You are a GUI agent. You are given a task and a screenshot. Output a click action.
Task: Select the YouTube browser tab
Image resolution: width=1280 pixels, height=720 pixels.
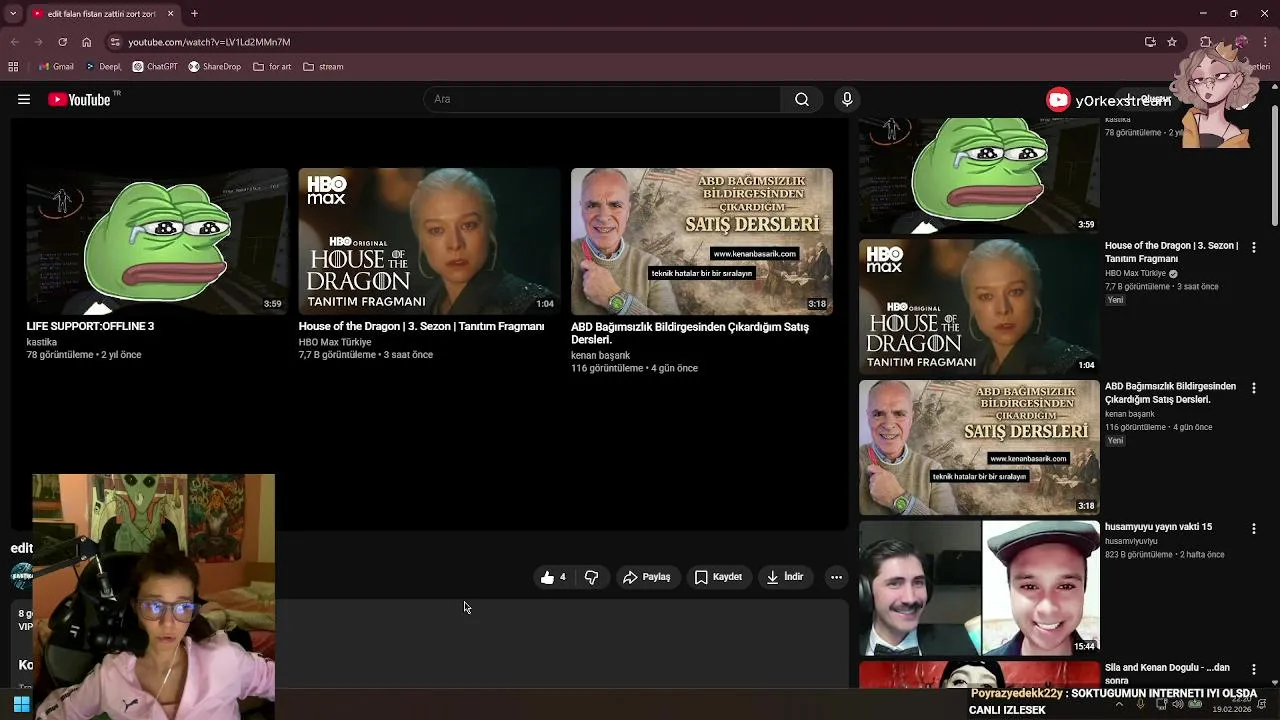pos(103,14)
